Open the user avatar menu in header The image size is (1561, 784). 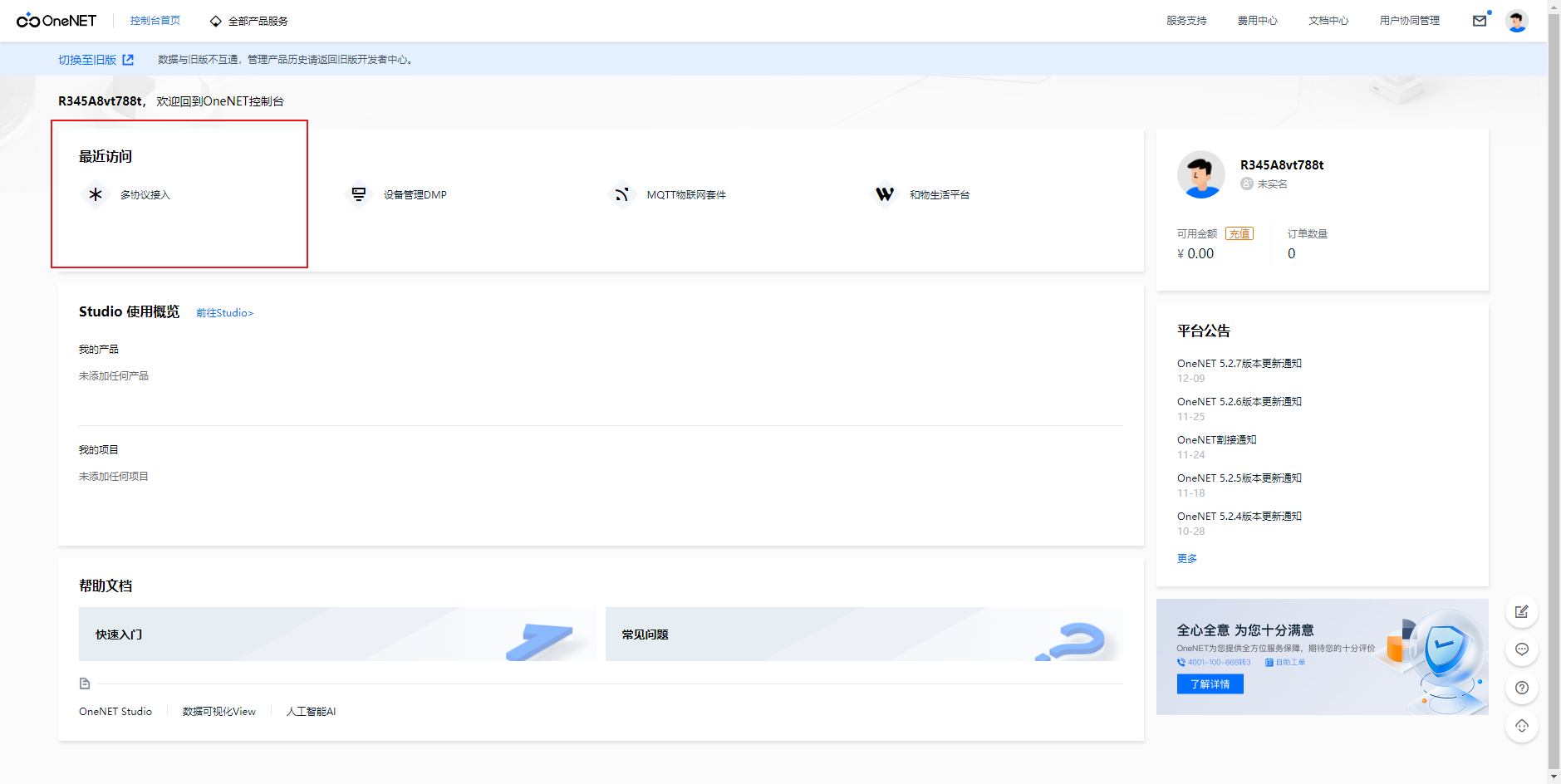click(x=1517, y=21)
